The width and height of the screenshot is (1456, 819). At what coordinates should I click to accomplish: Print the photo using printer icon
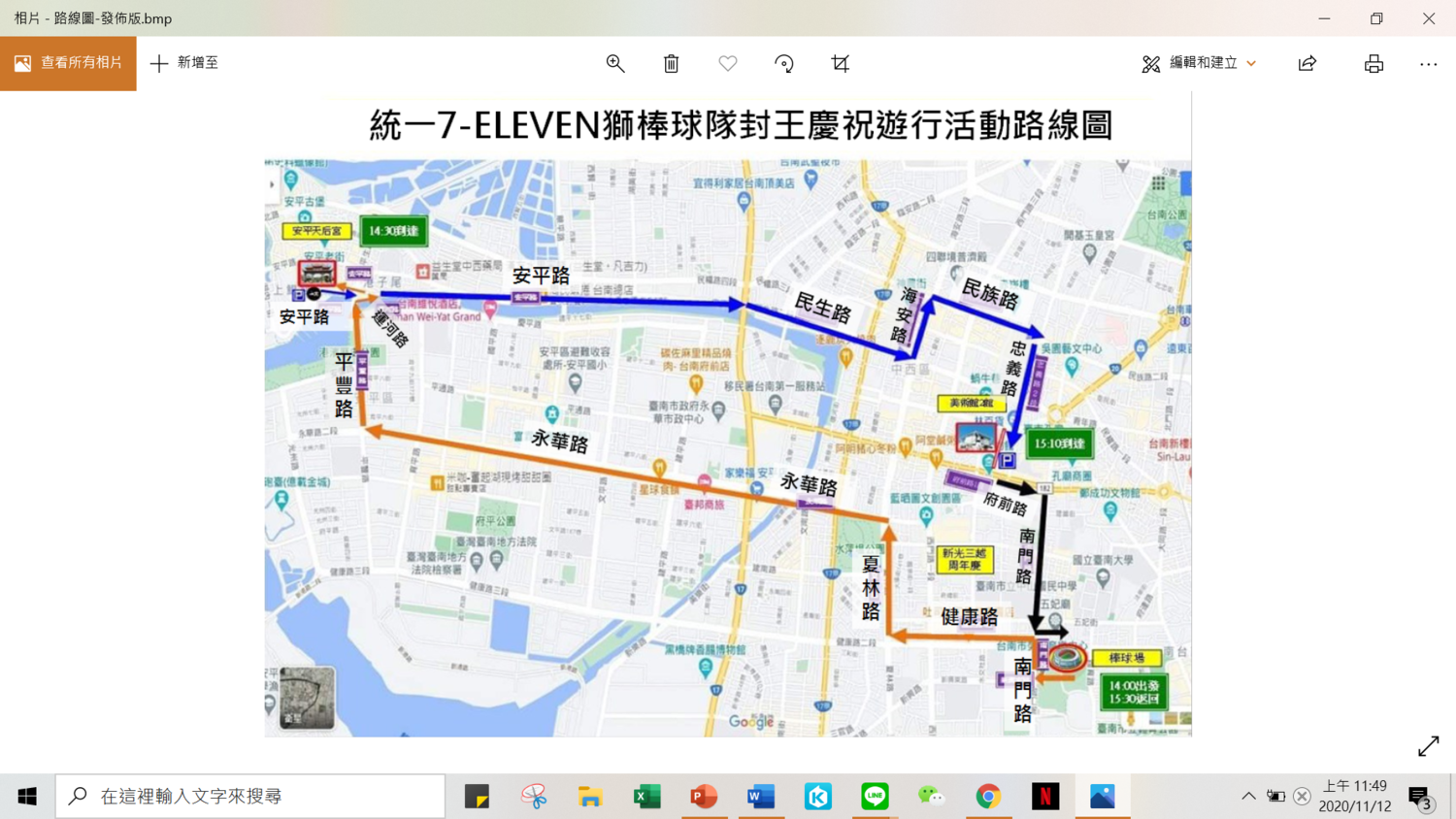pos(1373,63)
